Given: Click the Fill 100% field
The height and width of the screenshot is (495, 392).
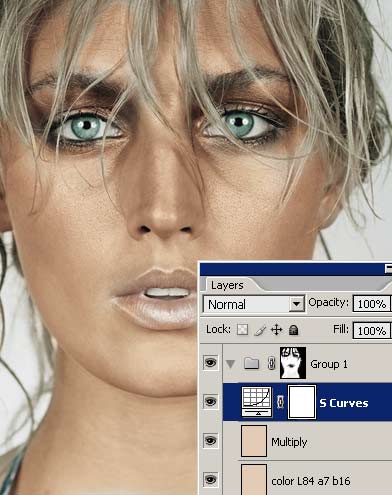Looking at the screenshot, I should [372, 331].
